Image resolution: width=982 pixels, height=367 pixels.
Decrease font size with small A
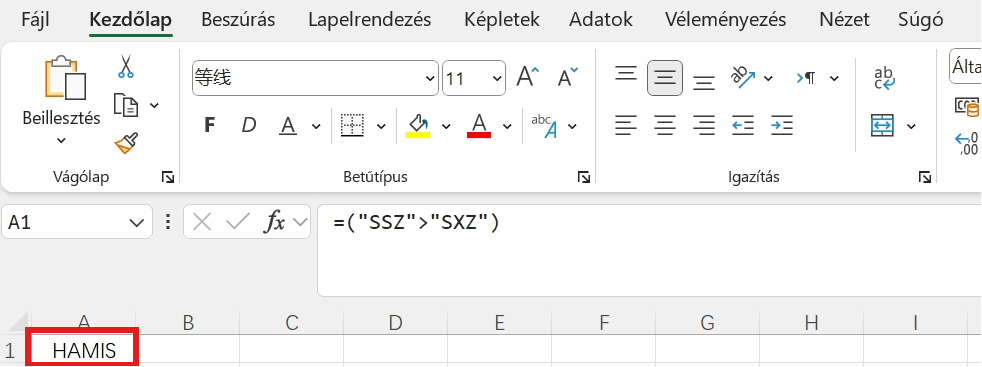[567, 78]
